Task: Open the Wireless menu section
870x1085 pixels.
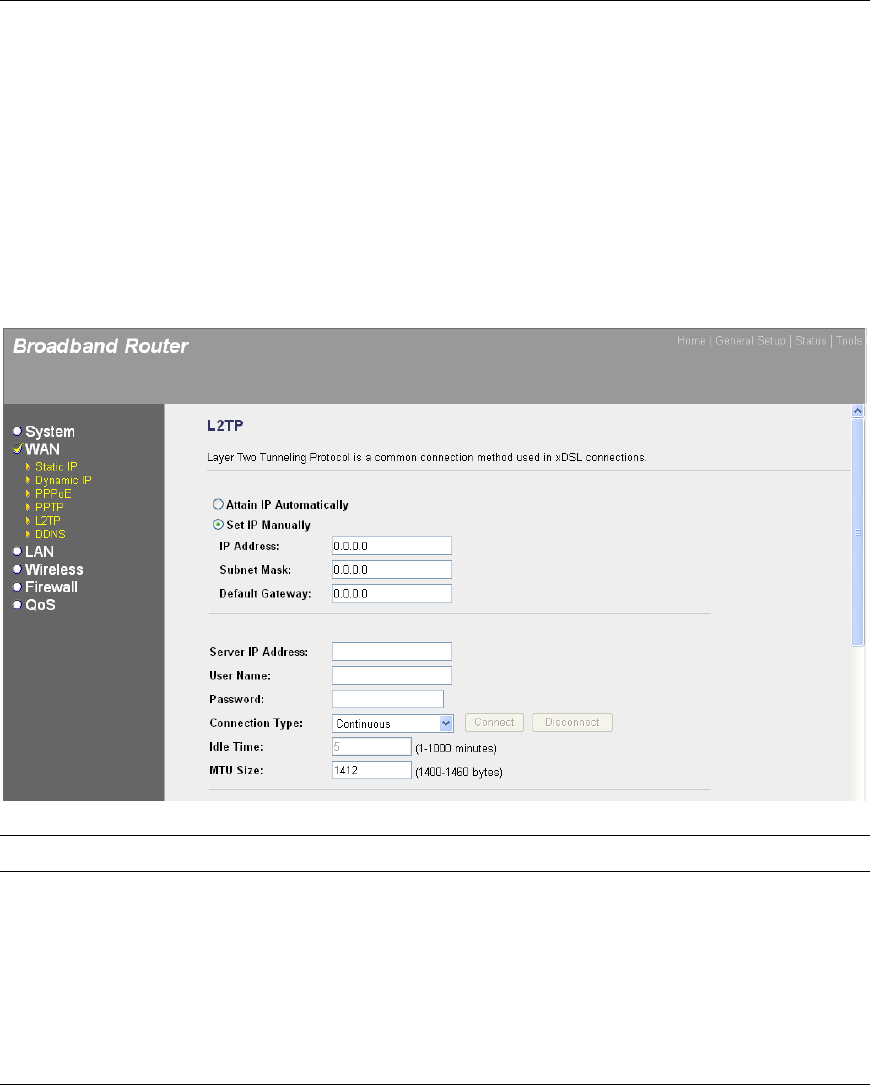Action: point(54,569)
